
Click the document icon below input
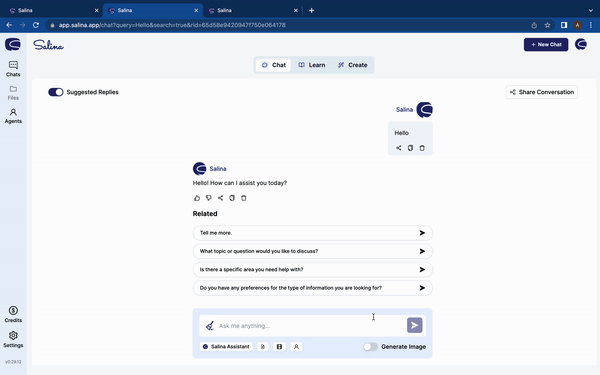pos(262,347)
